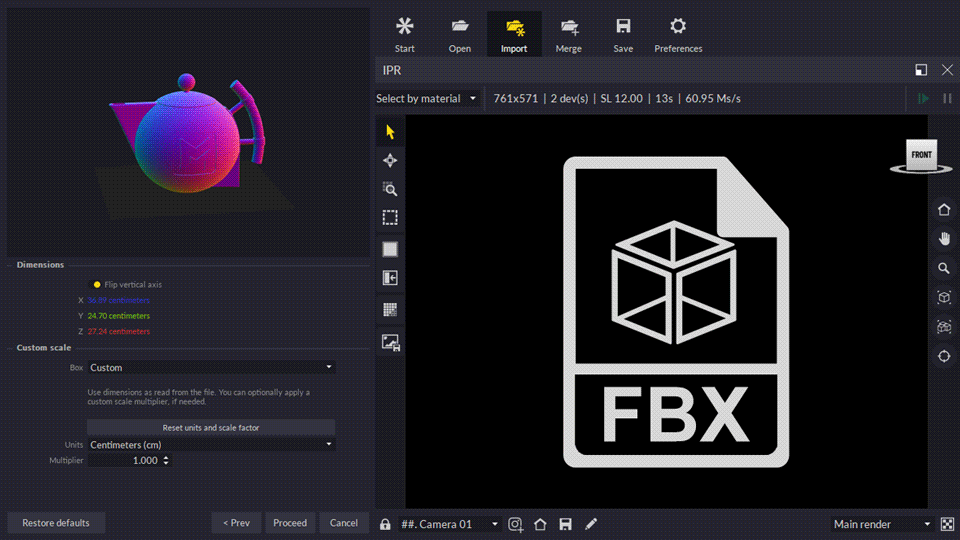This screenshot has width=960, height=540.
Task: Click the home view icon on right sidebar
Action: click(x=943, y=210)
